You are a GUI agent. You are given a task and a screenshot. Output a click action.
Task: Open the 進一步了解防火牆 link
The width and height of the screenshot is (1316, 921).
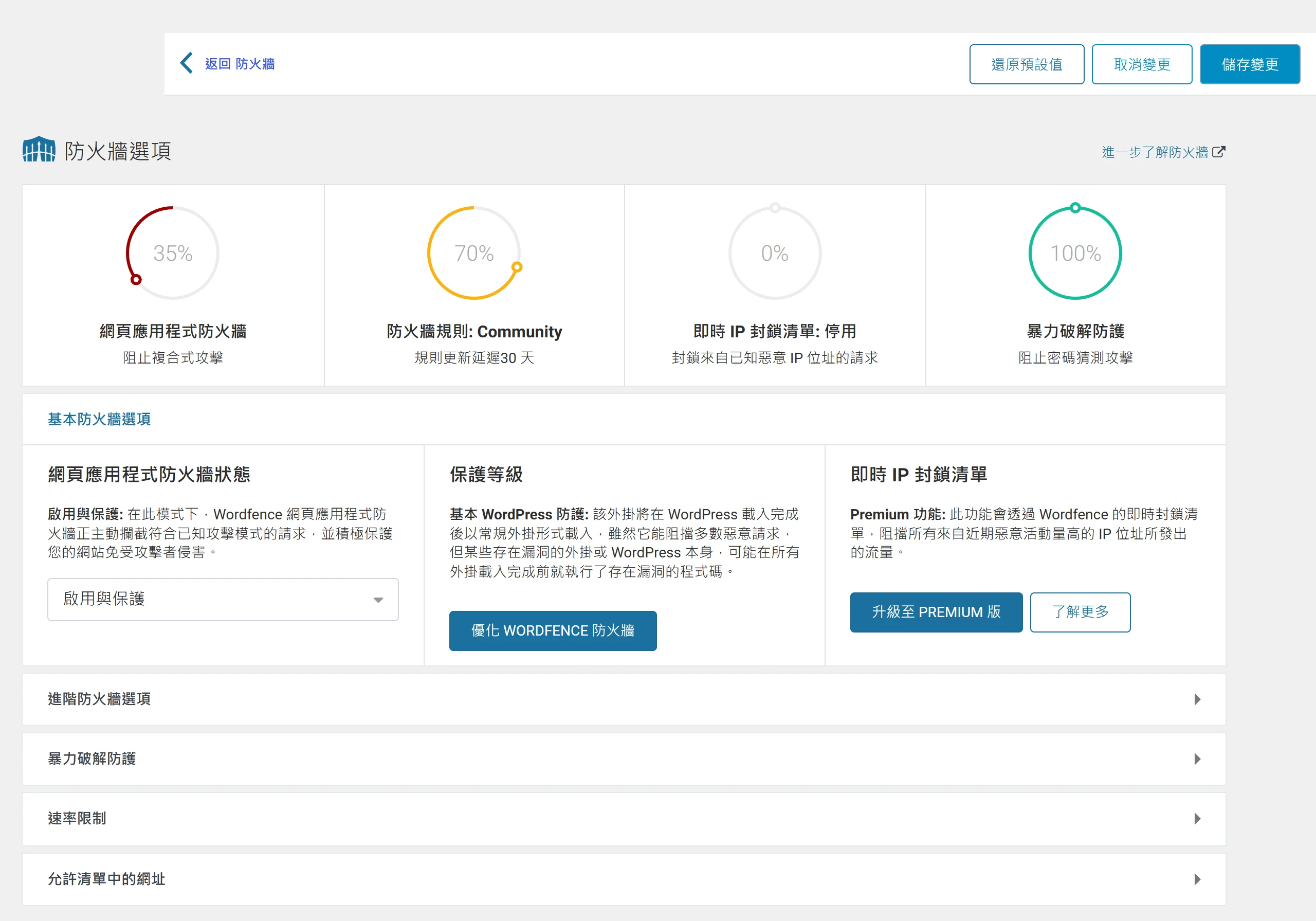(1155, 152)
